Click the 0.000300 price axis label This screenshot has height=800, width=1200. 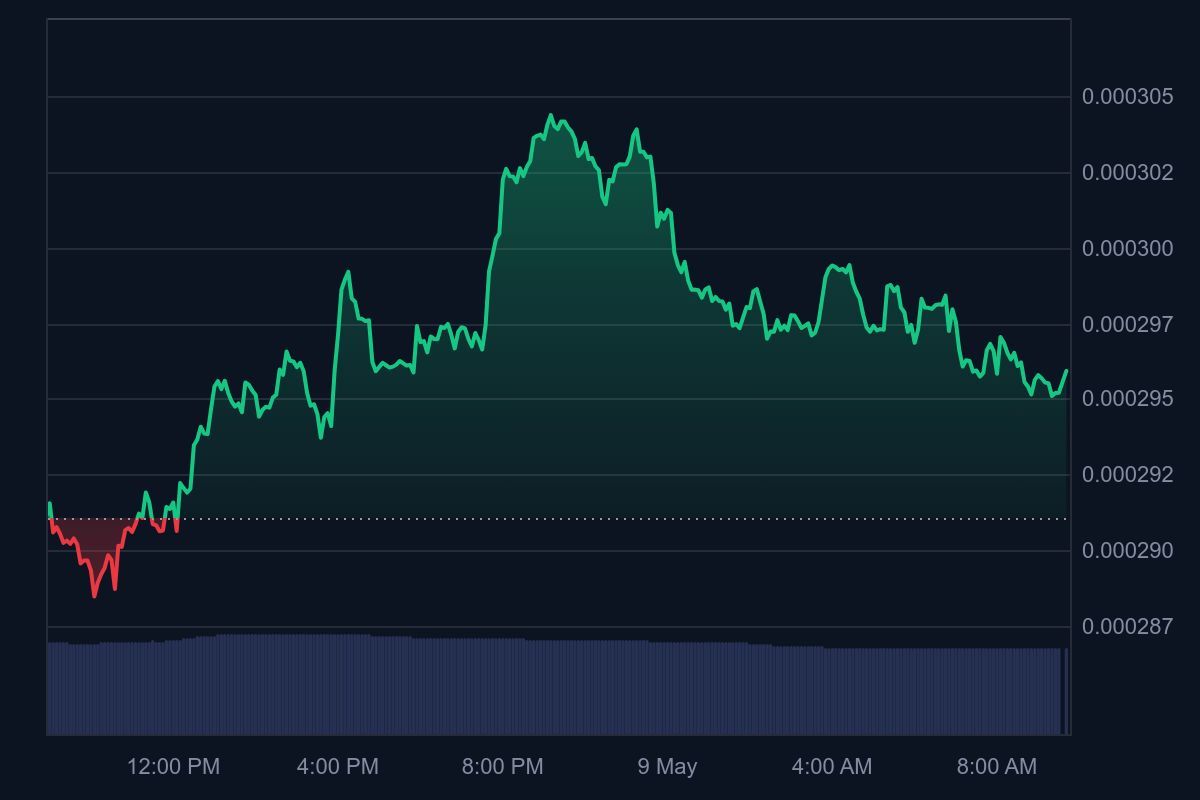point(1127,249)
